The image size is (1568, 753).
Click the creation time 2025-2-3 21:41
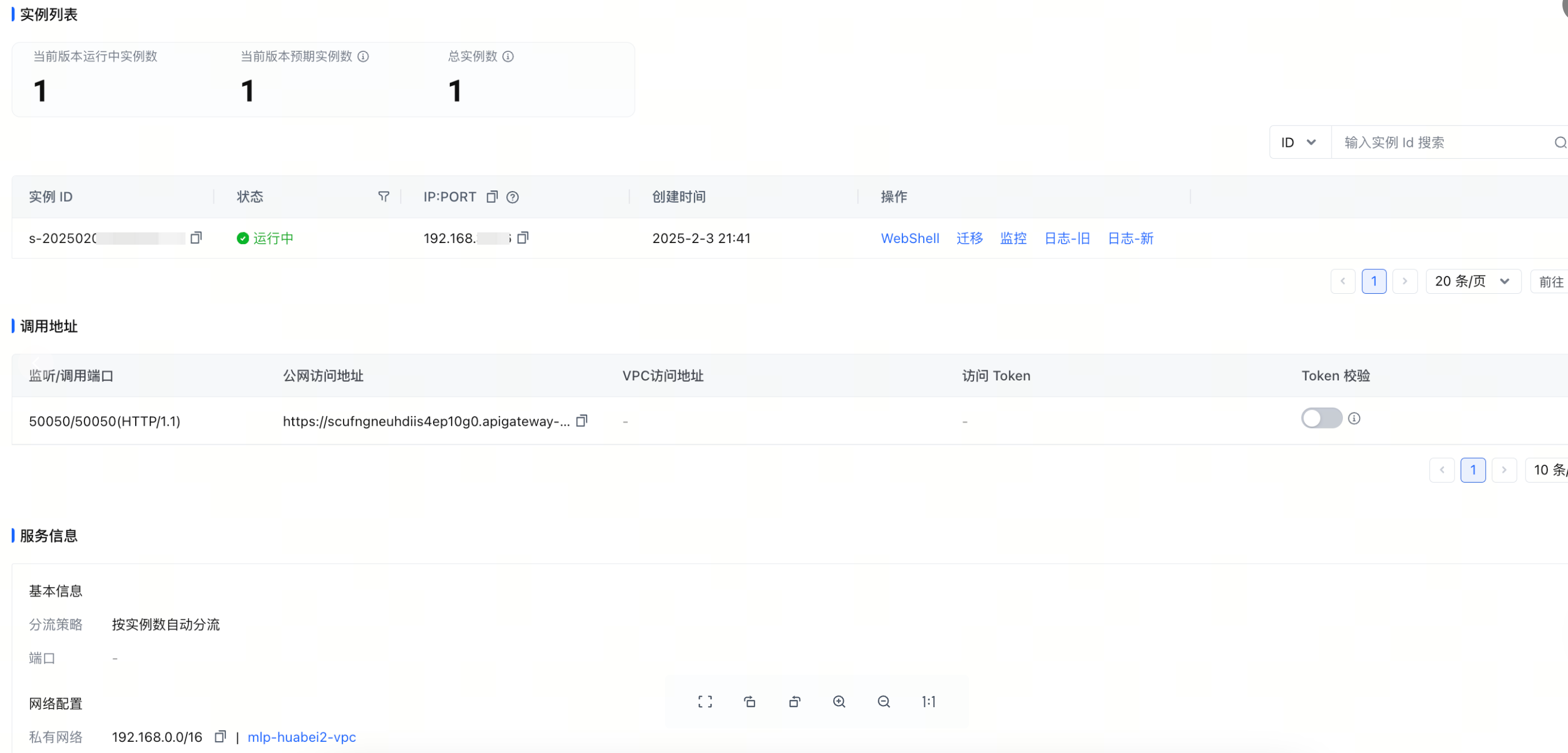pyautogui.click(x=701, y=239)
